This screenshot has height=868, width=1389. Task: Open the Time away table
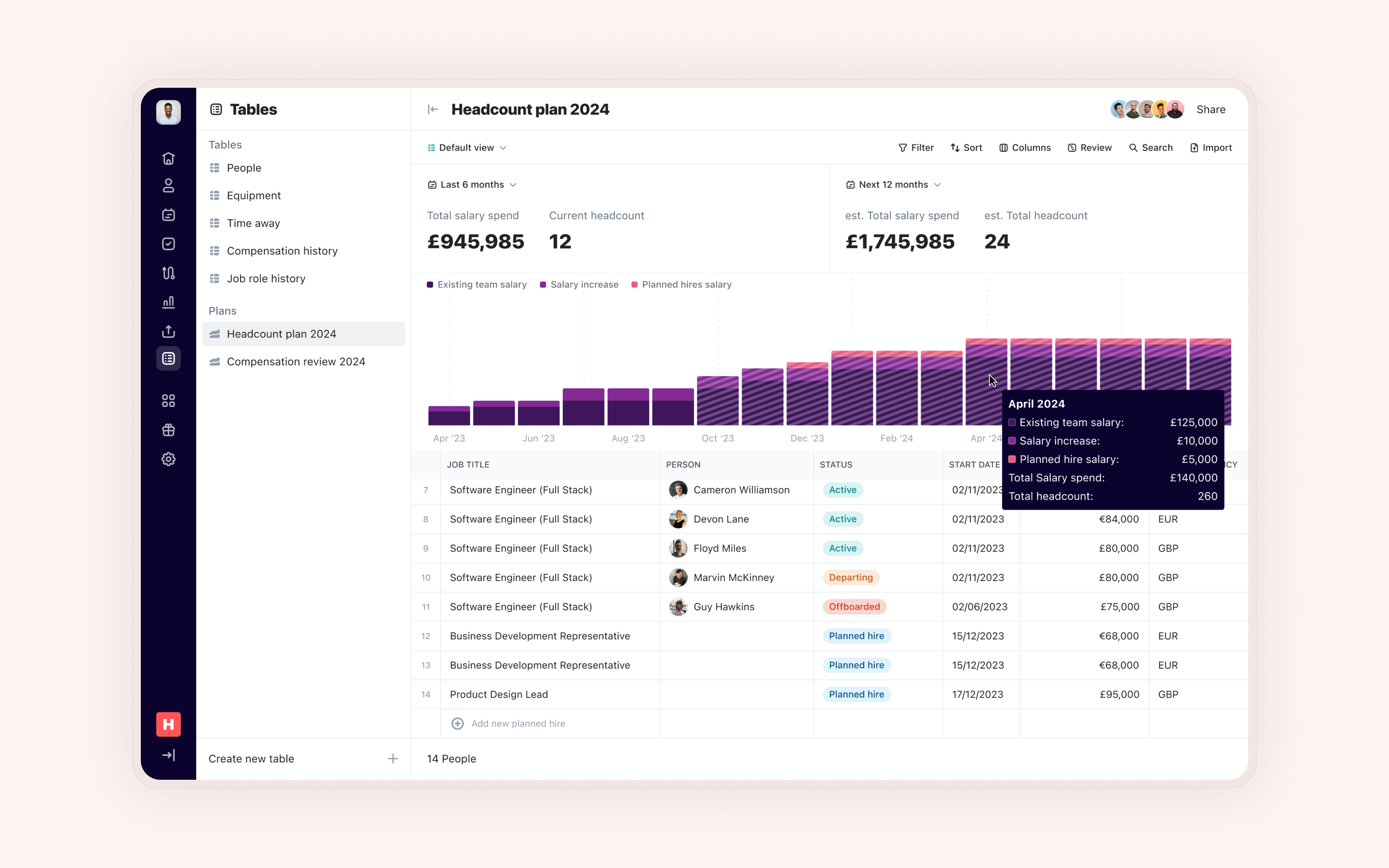pyautogui.click(x=253, y=223)
